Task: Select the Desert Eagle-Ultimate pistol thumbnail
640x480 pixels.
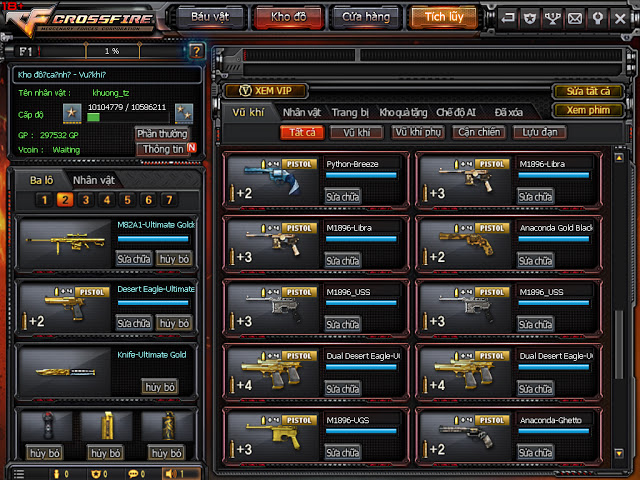Action: [65, 308]
